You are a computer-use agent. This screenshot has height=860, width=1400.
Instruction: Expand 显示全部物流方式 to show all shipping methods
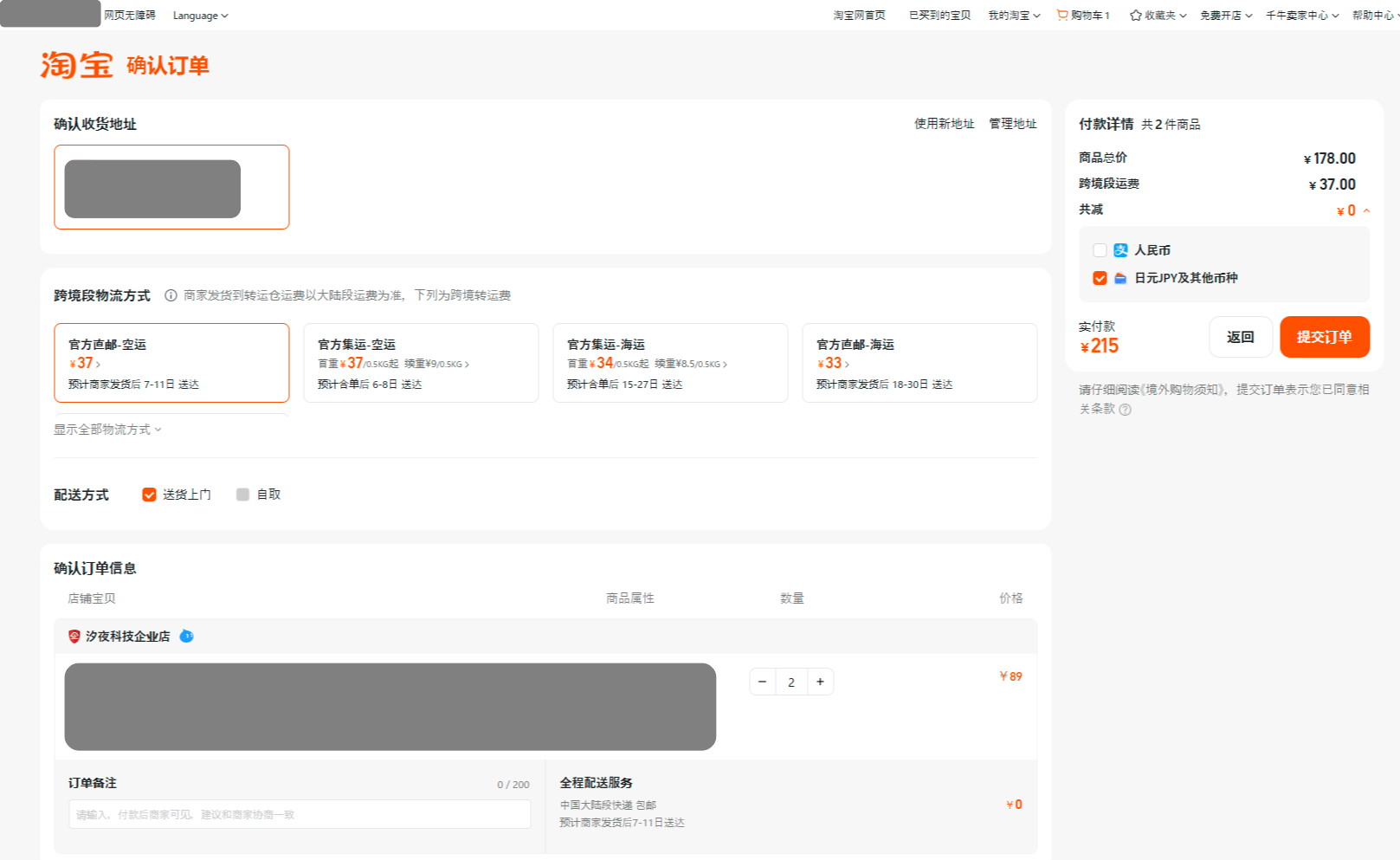(x=107, y=430)
